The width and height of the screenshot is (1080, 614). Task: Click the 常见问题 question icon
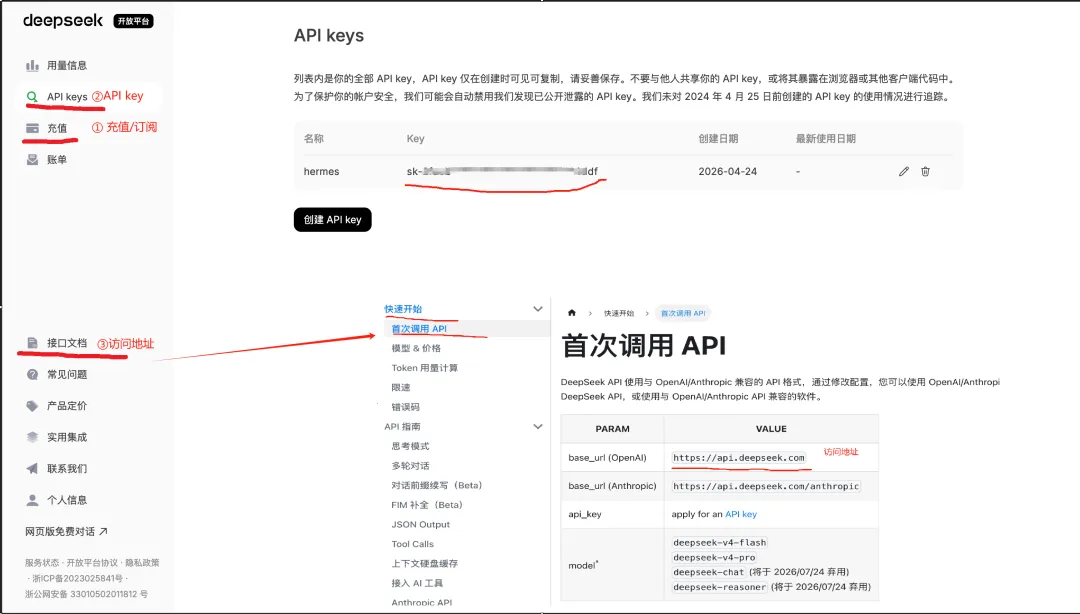point(32,374)
